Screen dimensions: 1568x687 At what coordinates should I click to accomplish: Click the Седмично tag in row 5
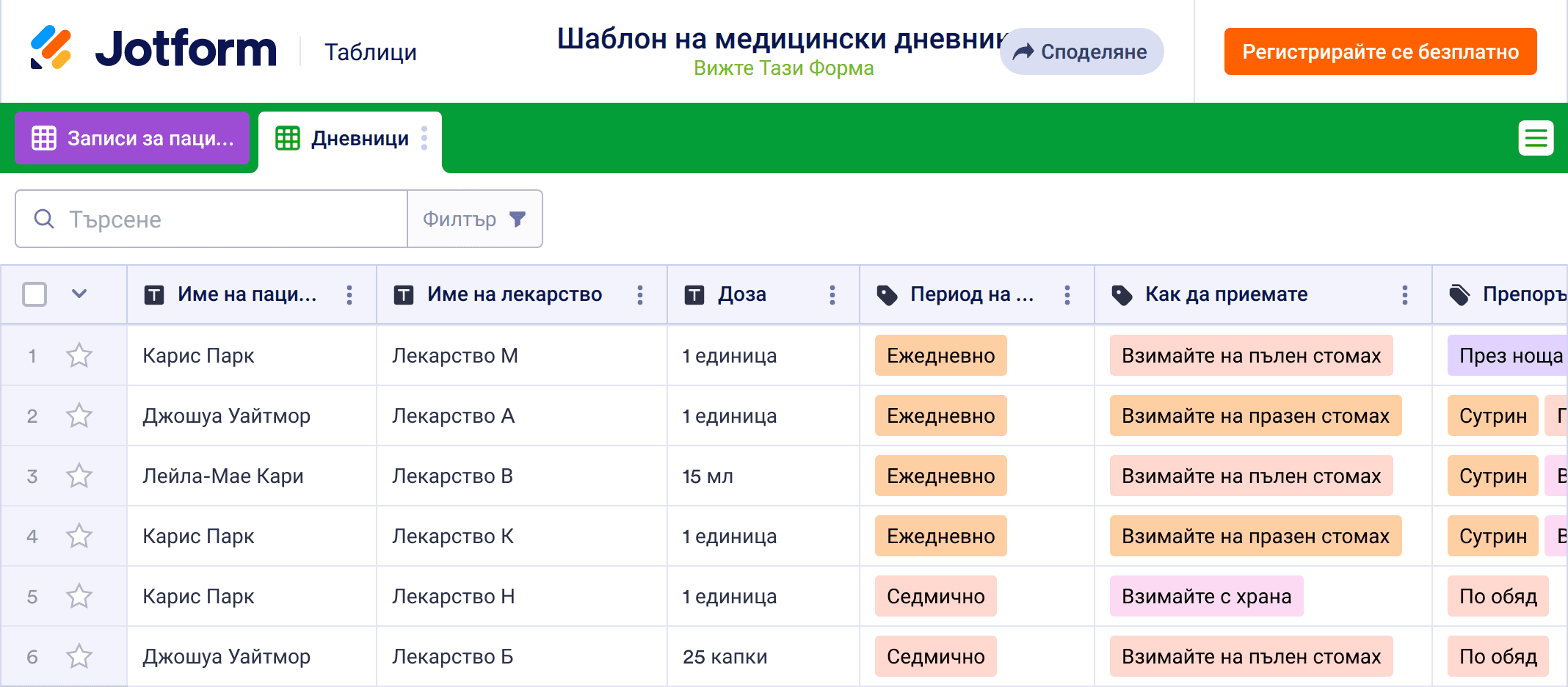(x=935, y=597)
